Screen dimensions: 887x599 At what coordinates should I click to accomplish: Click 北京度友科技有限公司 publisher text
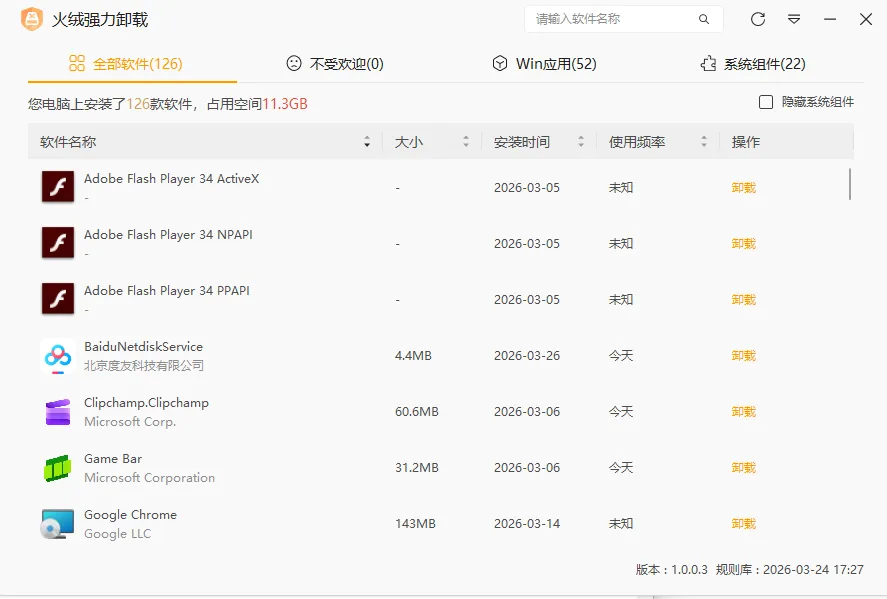pos(144,365)
